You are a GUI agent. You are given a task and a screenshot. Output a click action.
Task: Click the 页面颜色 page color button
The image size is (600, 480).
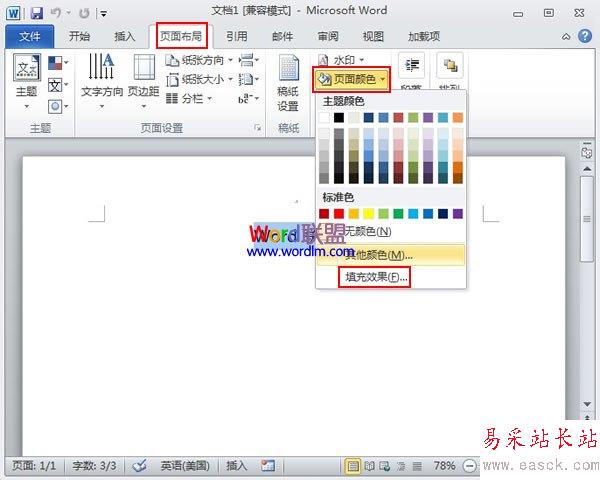click(351, 79)
